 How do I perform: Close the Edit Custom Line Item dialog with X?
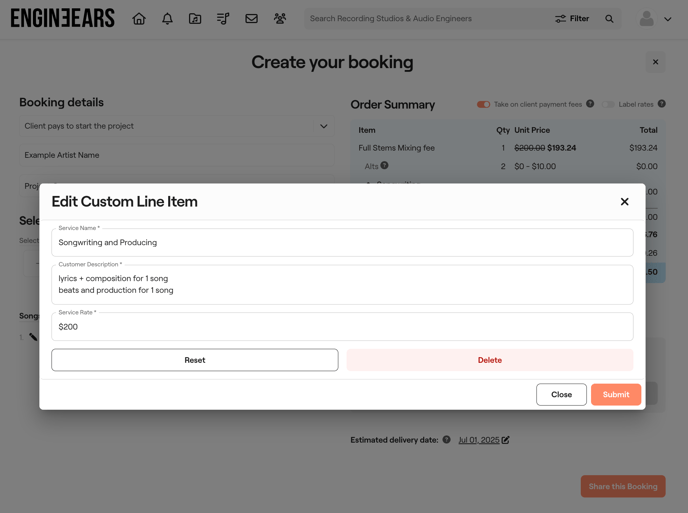coord(624,202)
